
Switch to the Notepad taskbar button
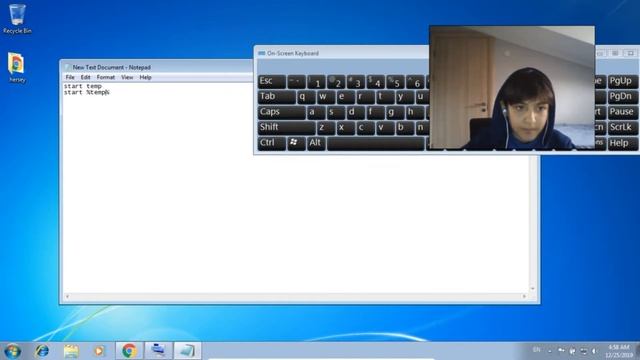(x=187, y=351)
